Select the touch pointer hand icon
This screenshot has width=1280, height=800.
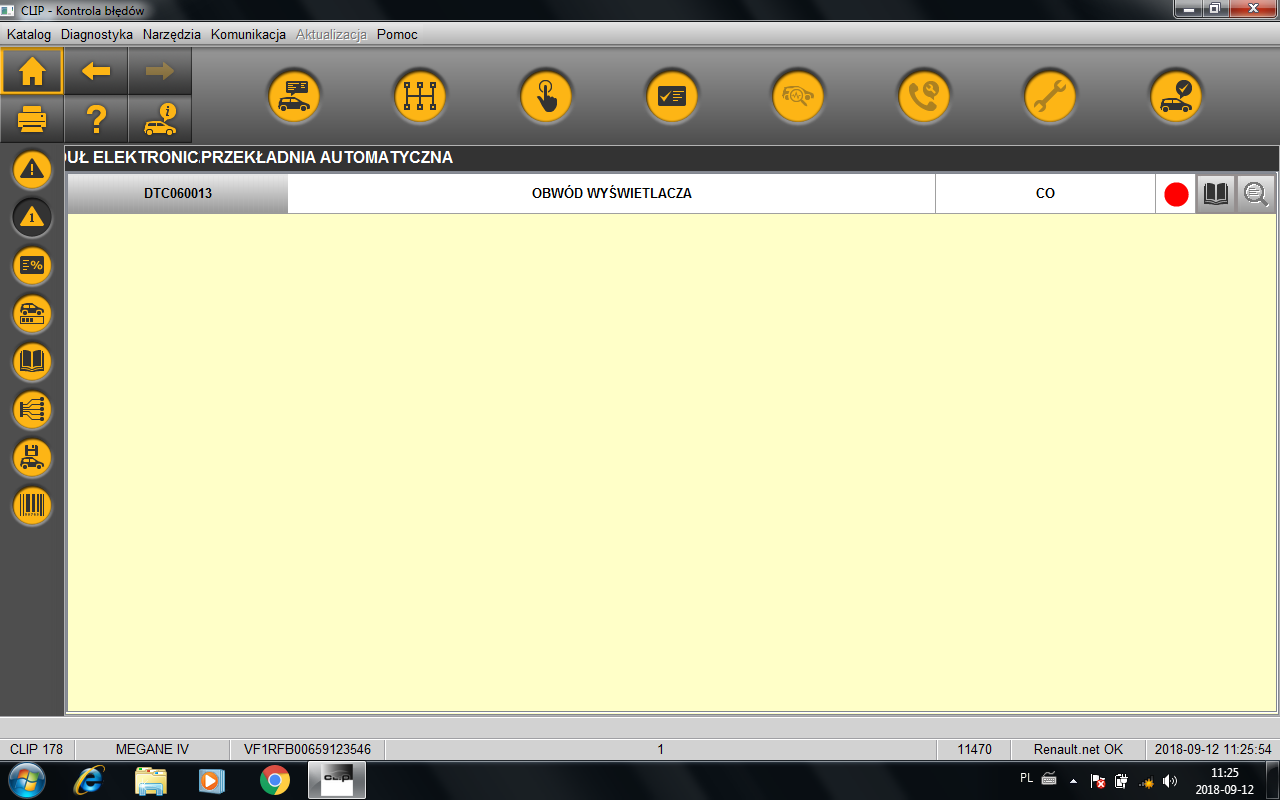(546, 97)
